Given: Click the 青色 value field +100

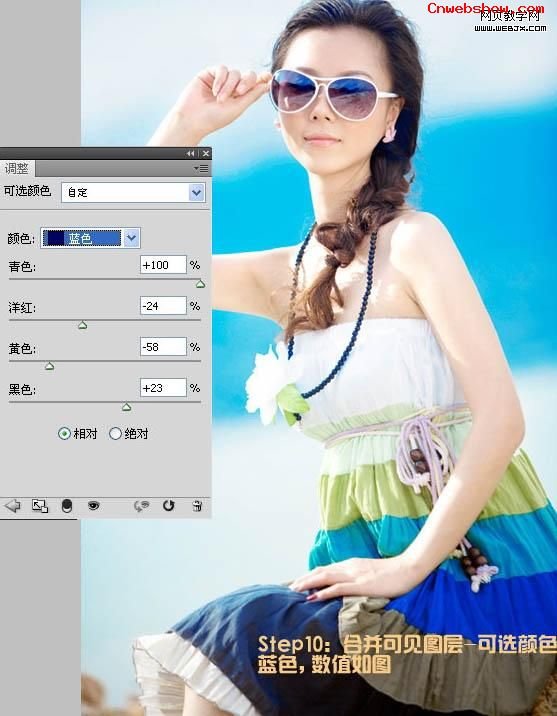Looking at the screenshot, I should click(163, 265).
